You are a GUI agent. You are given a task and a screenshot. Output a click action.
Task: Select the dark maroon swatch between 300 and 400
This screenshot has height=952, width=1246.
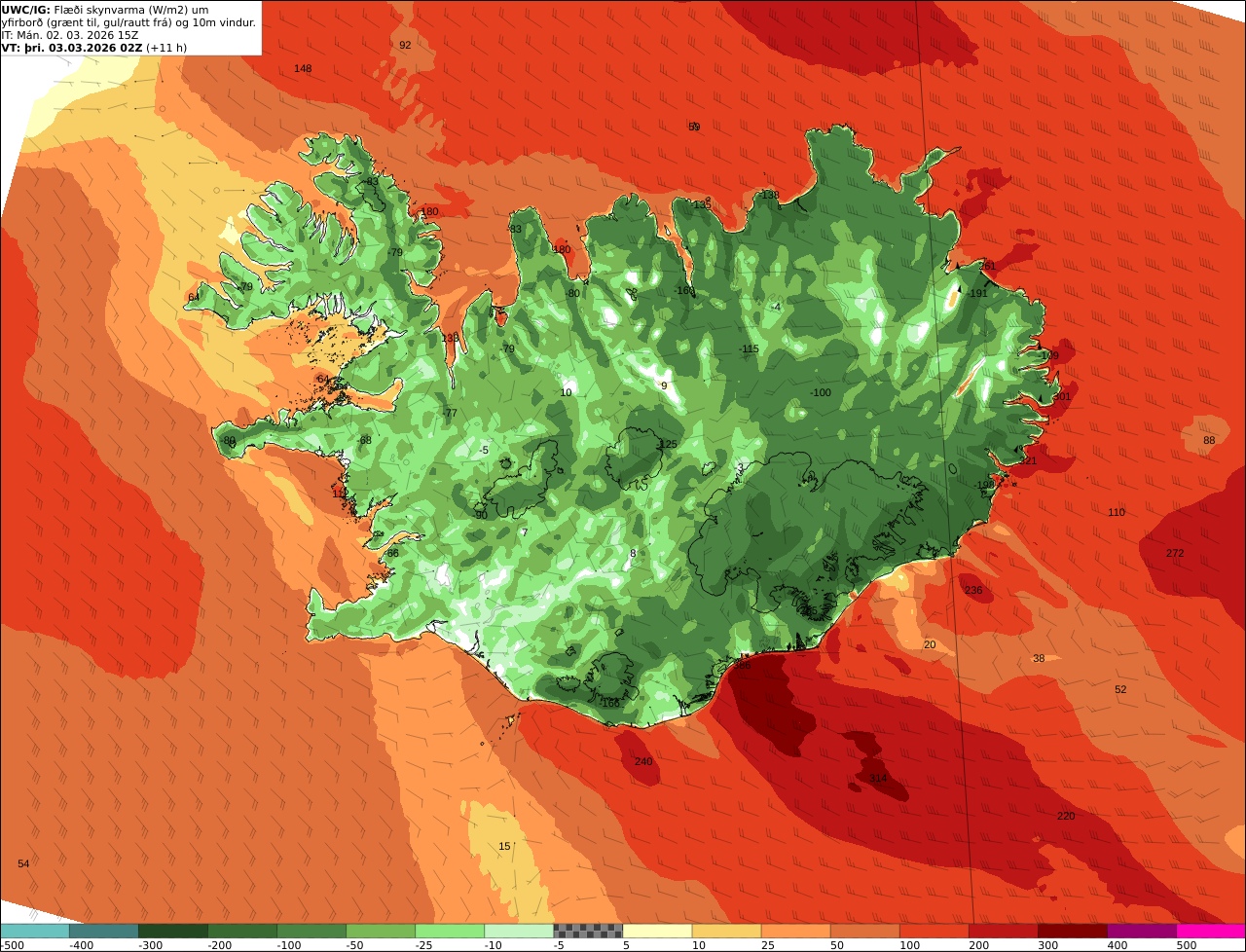(1072, 931)
